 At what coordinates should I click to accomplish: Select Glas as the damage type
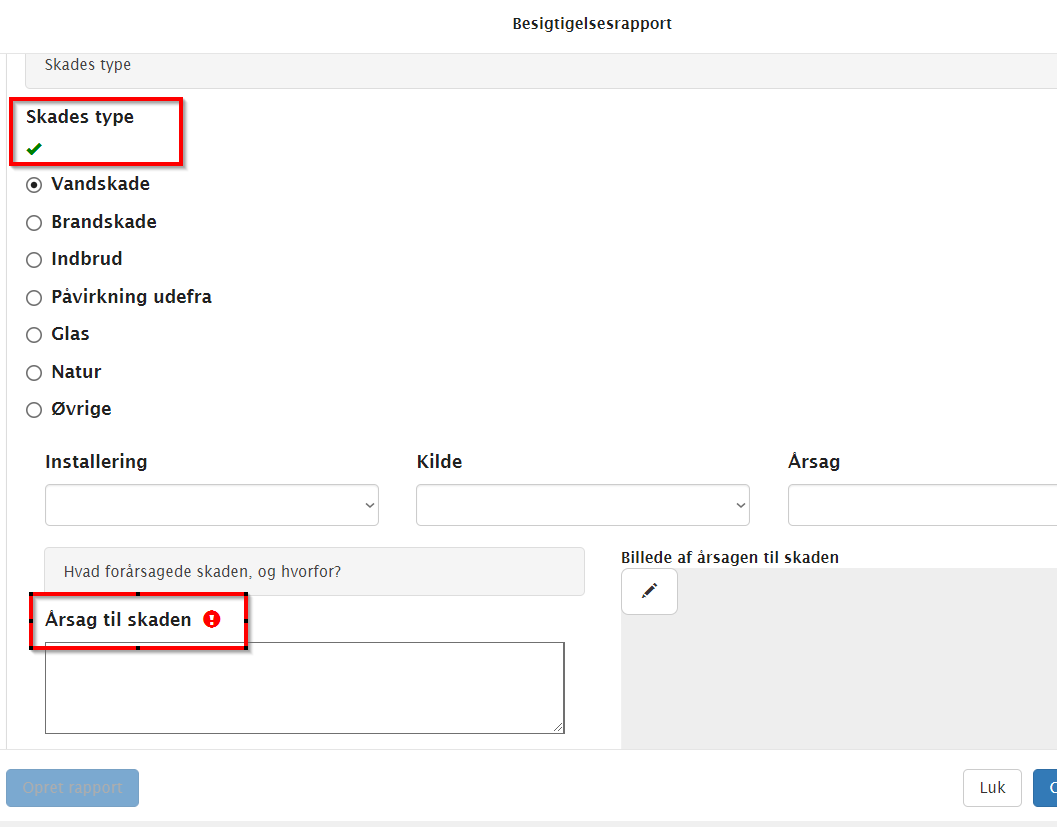34,335
